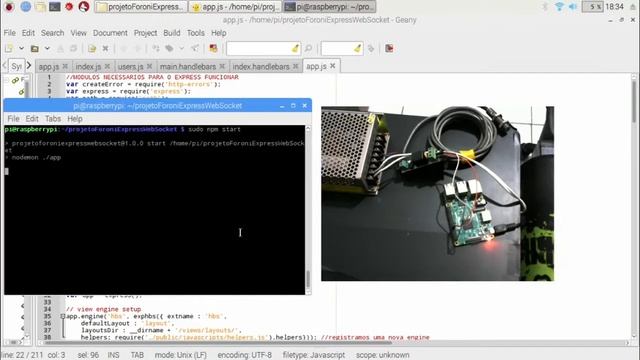Click the Compile toolbar icon
The image size is (640, 360).
(156, 49)
